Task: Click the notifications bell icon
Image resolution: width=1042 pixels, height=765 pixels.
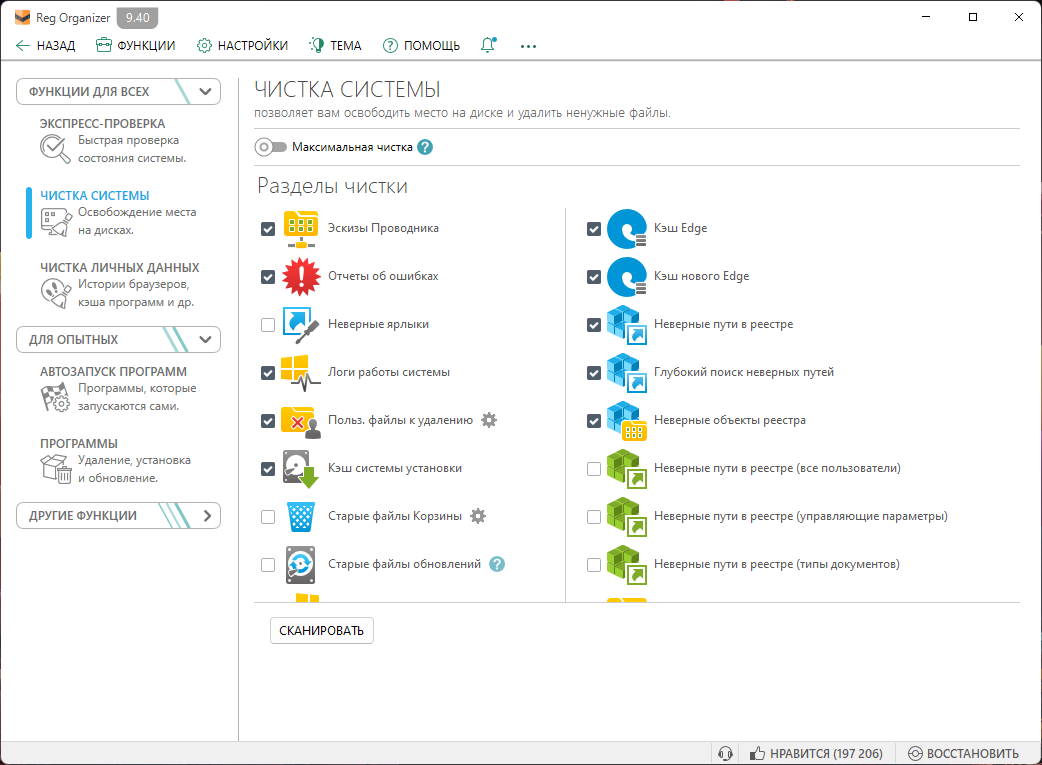Action: (x=488, y=45)
